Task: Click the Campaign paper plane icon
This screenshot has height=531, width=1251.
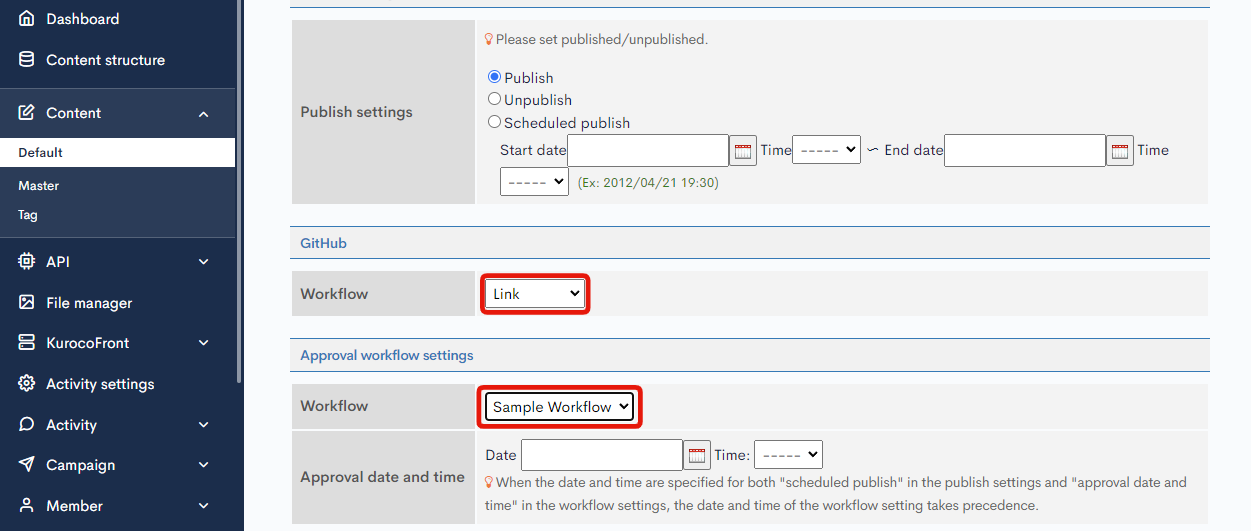Action: pyautogui.click(x=27, y=465)
